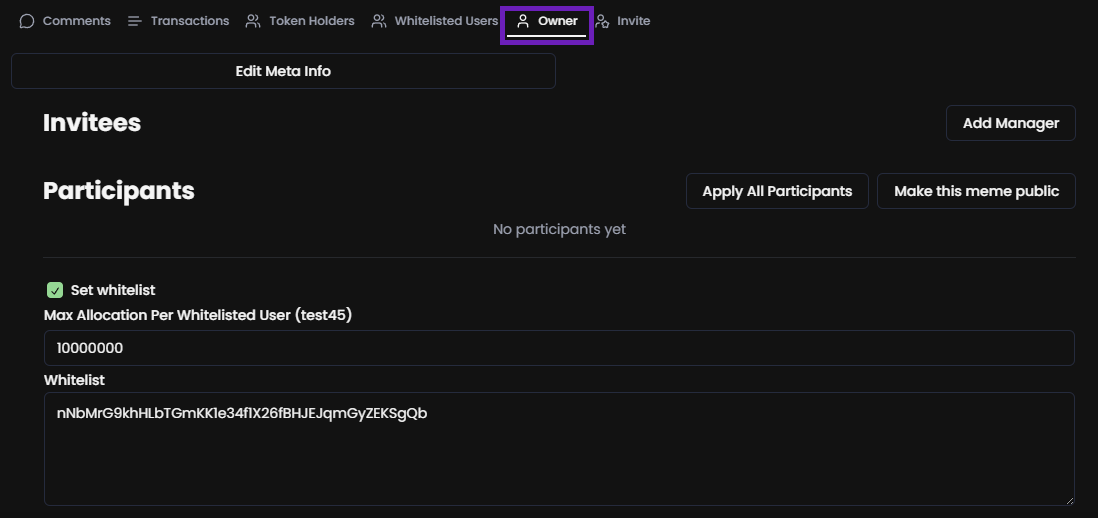
Task: View the Token Holders tab
Action: 311,21
